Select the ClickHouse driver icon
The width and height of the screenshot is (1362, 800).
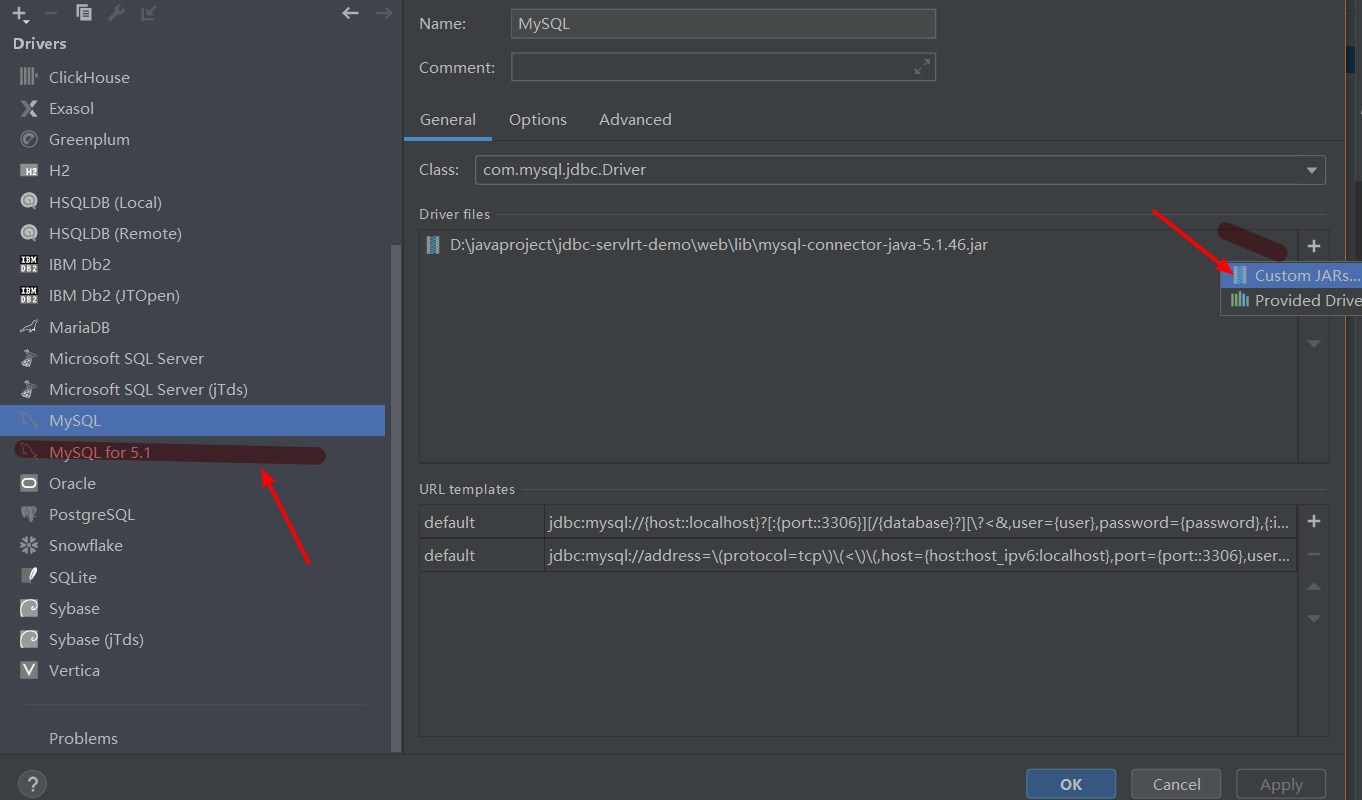click(x=29, y=77)
